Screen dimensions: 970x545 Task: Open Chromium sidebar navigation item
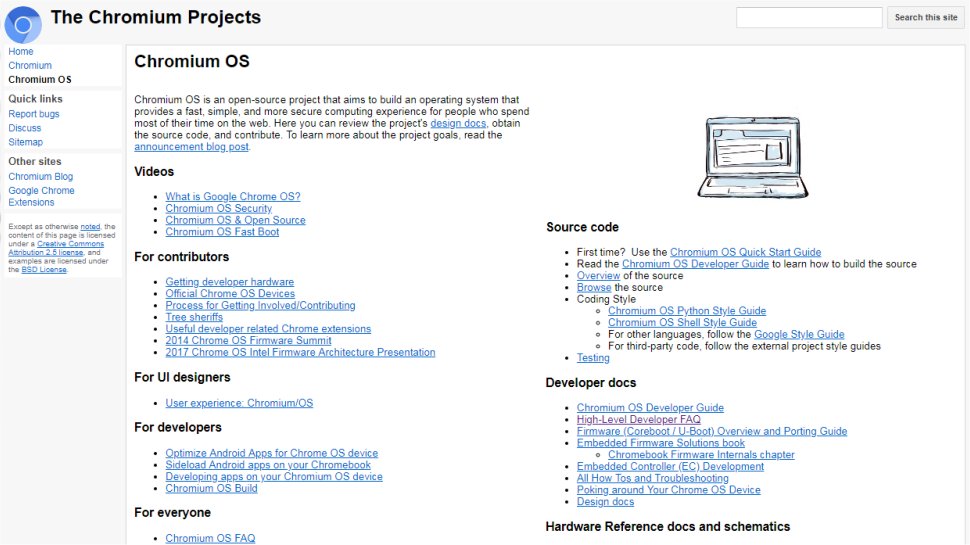click(30, 66)
